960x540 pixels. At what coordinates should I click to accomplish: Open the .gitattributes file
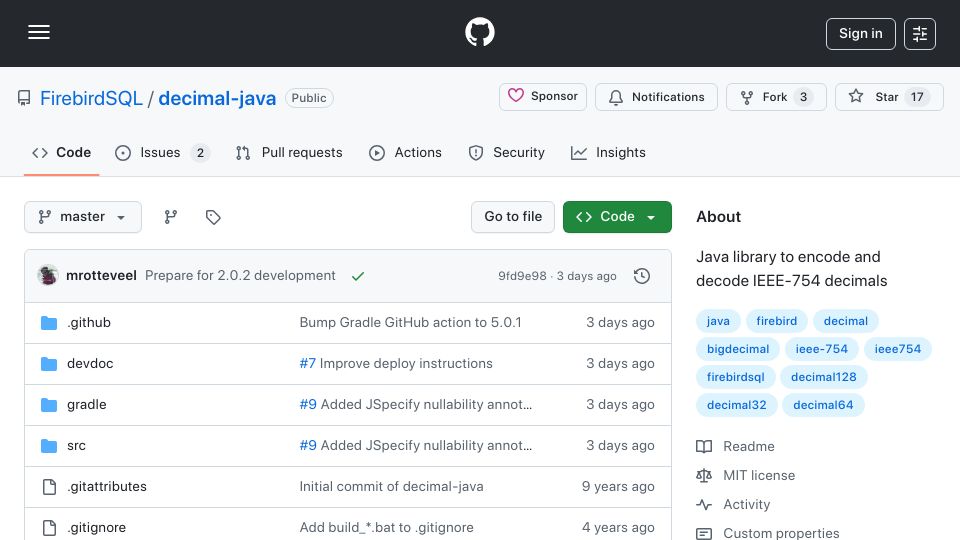pyautogui.click(x=107, y=487)
